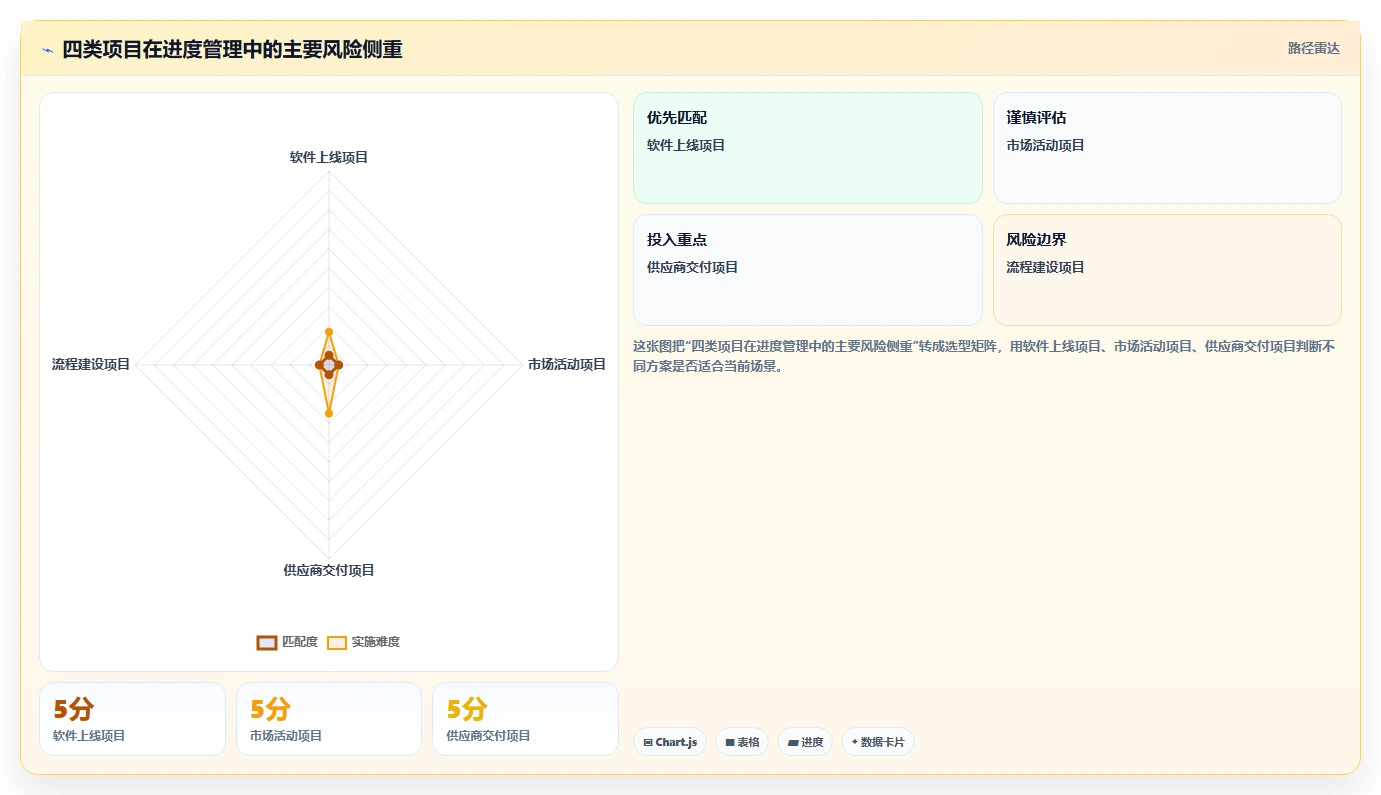This screenshot has width=1381, height=795.
Task: Click the 5分 score above 供应商交付项目
Action: point(466,709)
